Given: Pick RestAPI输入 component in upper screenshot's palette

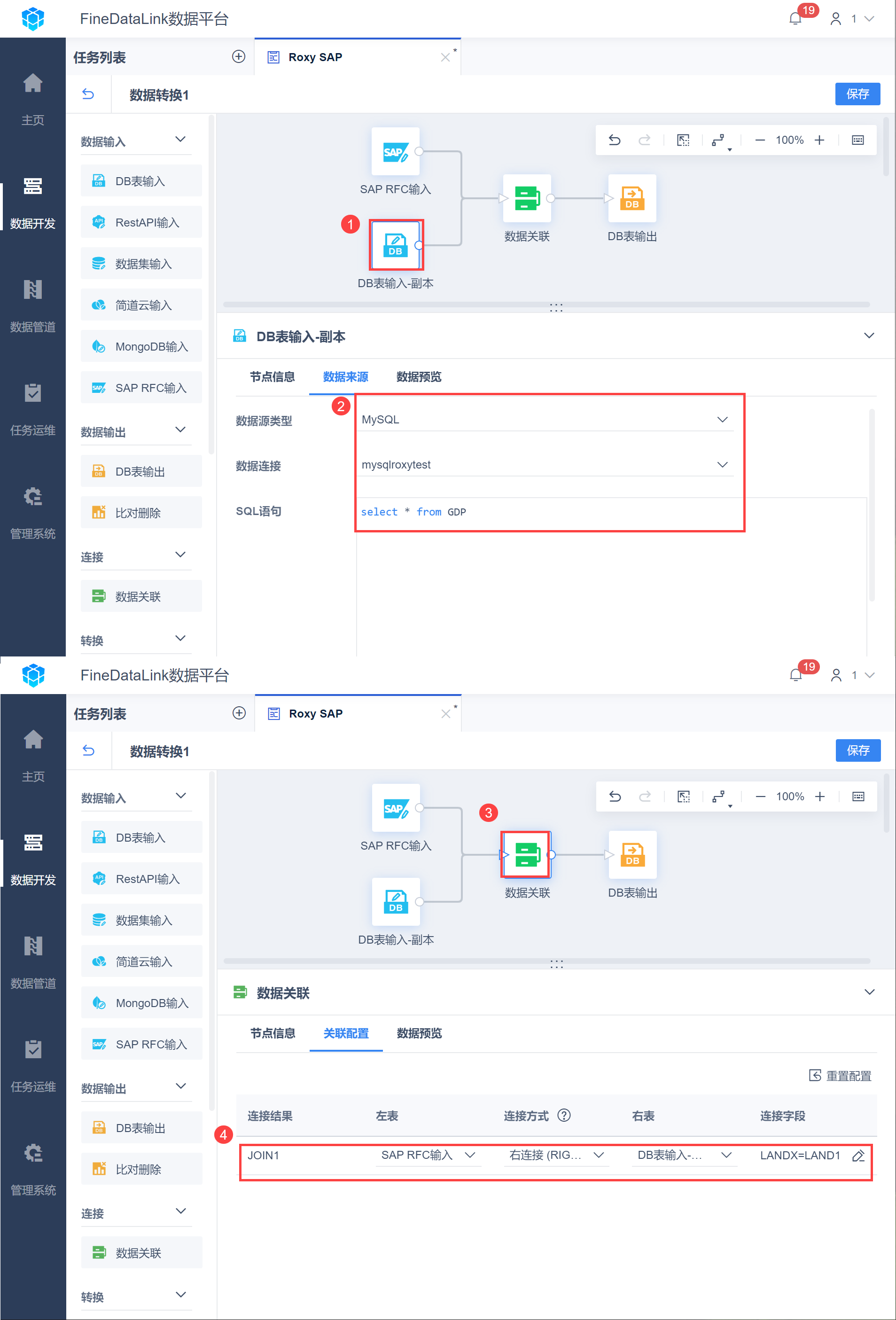Looking at the screenshot, I should point(141,222).
